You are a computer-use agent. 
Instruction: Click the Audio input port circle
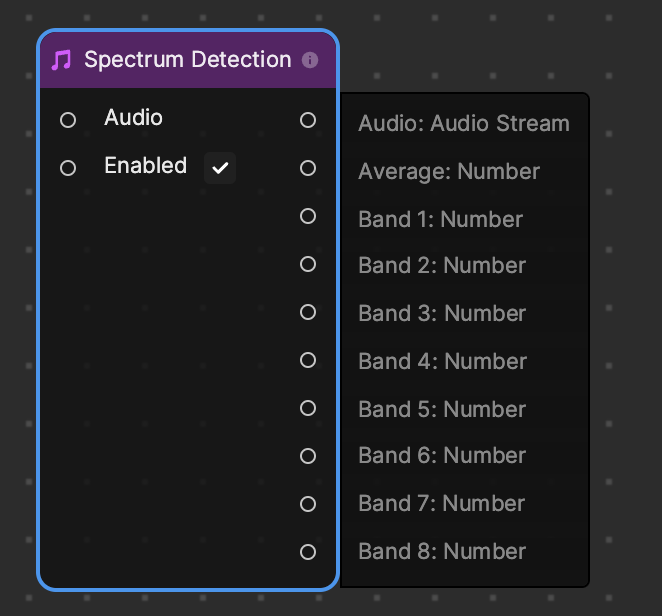tap(68, 120)
